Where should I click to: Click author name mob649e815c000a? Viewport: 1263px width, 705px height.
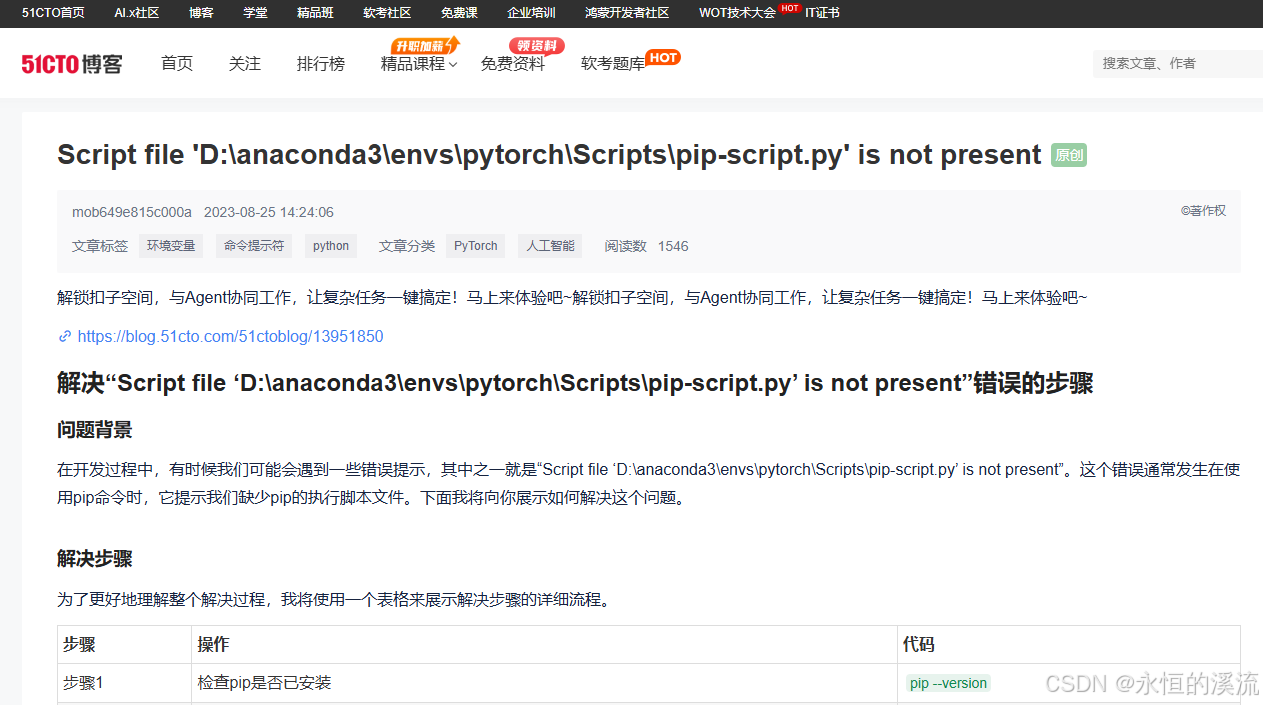tap(132, 212)
